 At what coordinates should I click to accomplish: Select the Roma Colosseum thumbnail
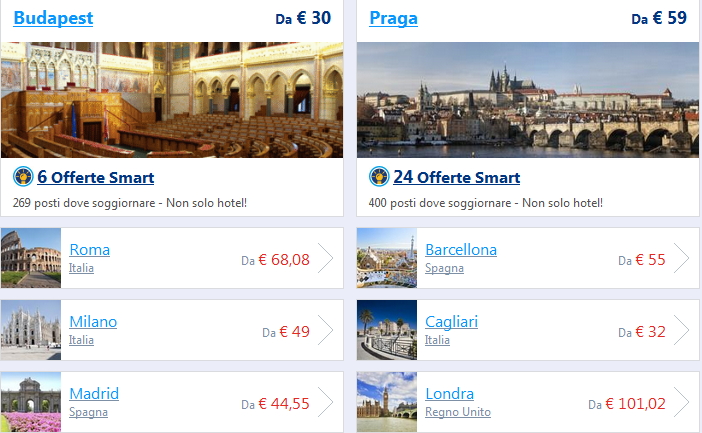pos(31,258)
